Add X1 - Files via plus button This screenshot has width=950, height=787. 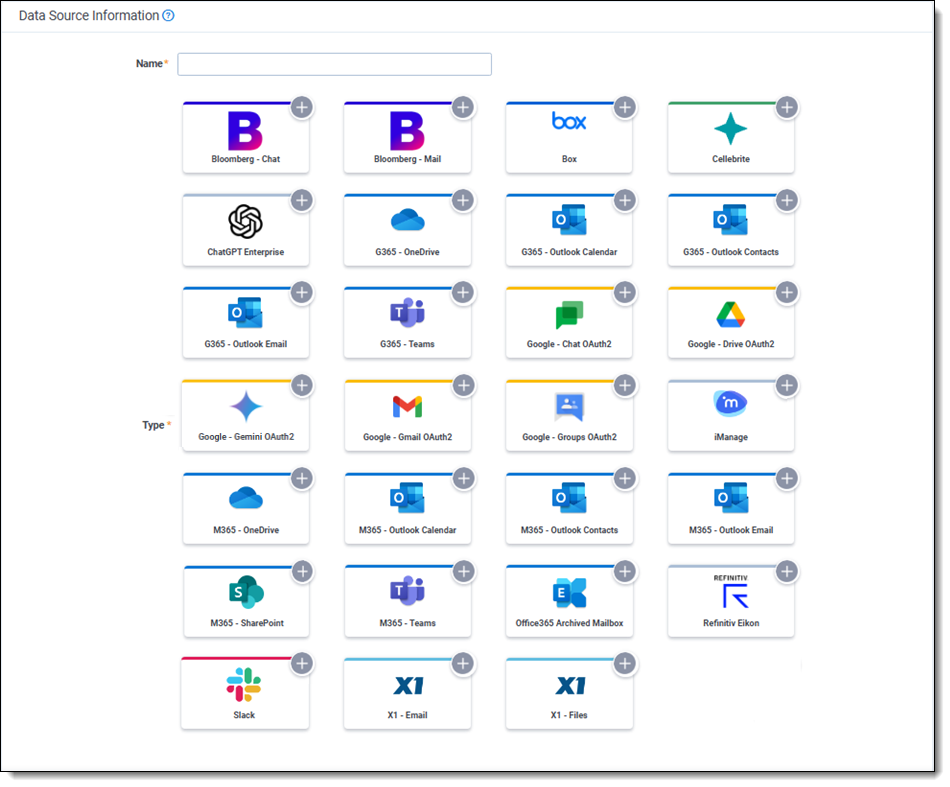[x=625, y=663]
